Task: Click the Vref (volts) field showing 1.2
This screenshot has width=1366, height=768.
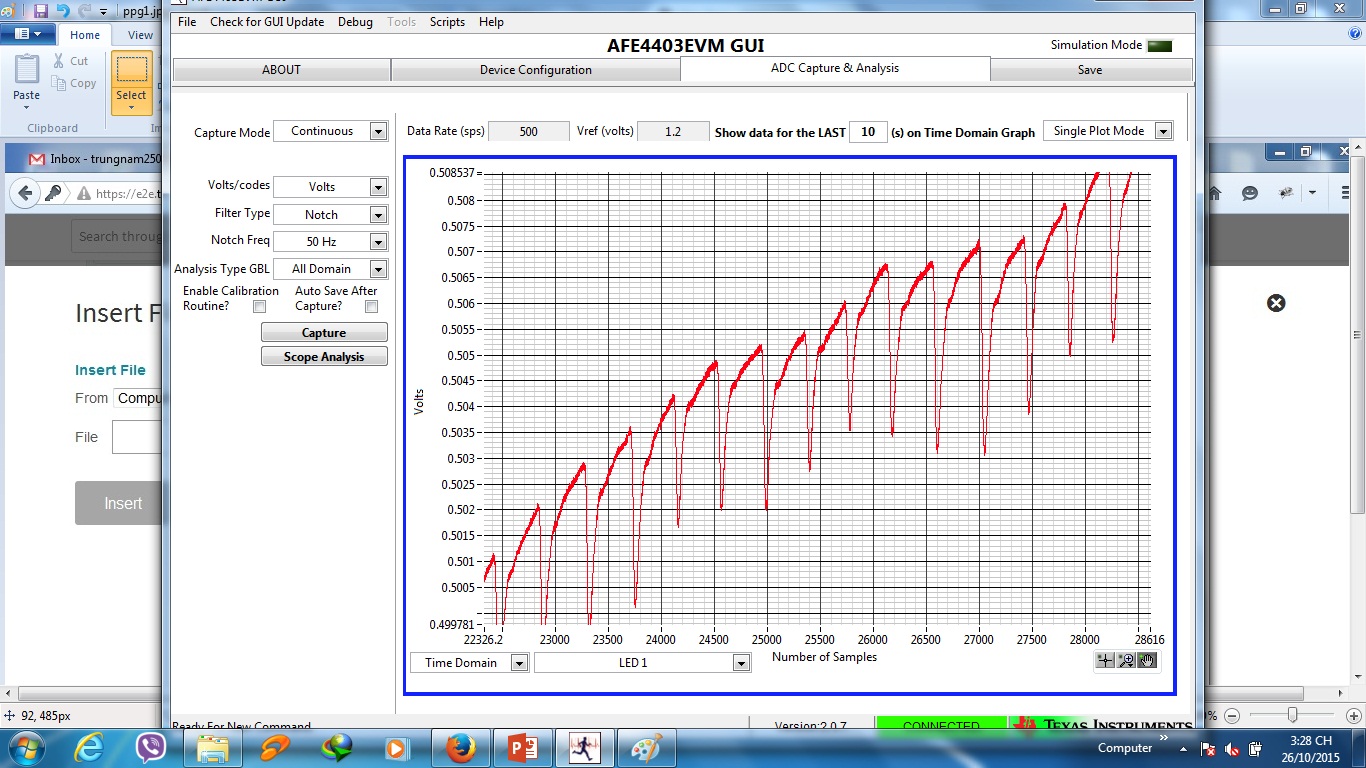Action: (673, 131)
